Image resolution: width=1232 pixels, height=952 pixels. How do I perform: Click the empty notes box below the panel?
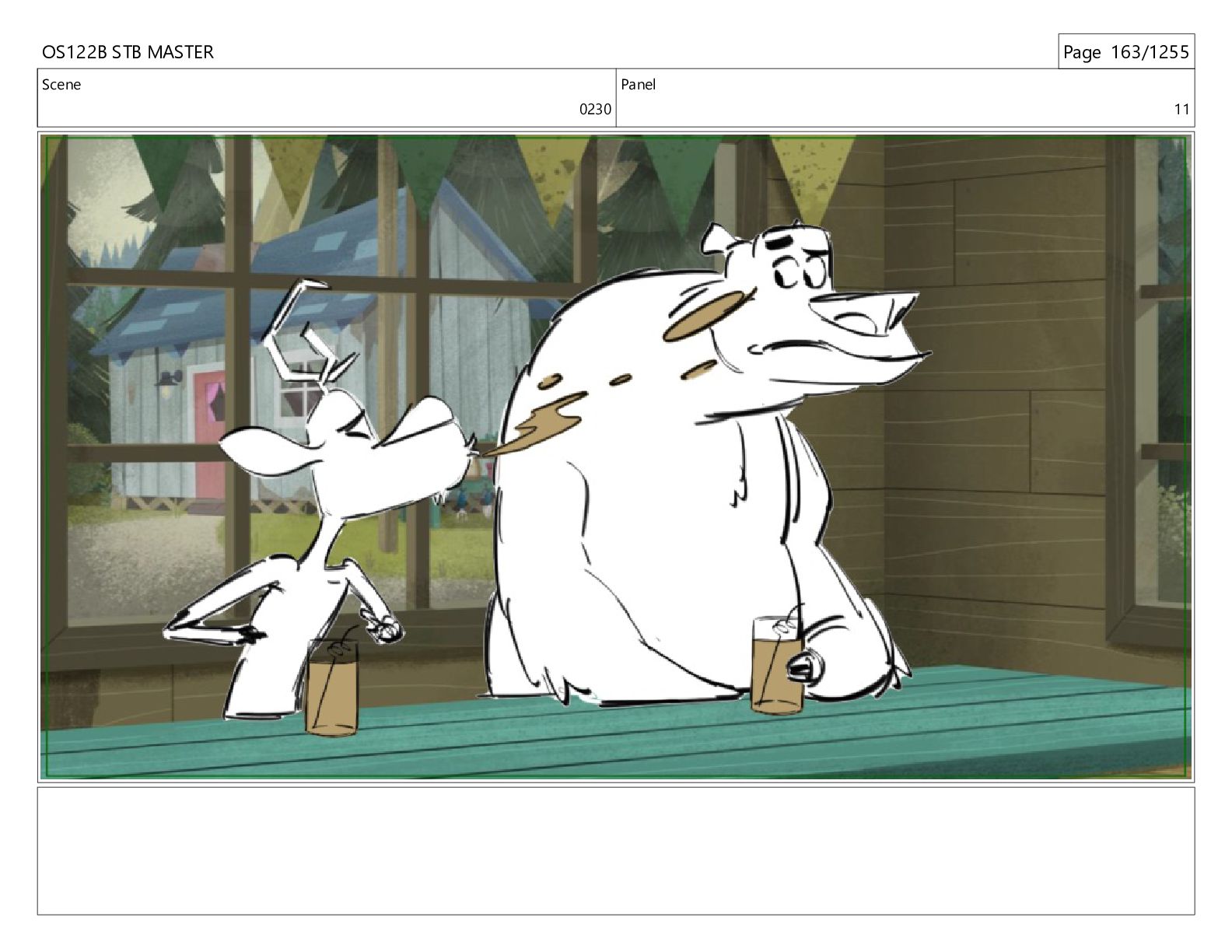pyautogui.click(x=616, y=851)
